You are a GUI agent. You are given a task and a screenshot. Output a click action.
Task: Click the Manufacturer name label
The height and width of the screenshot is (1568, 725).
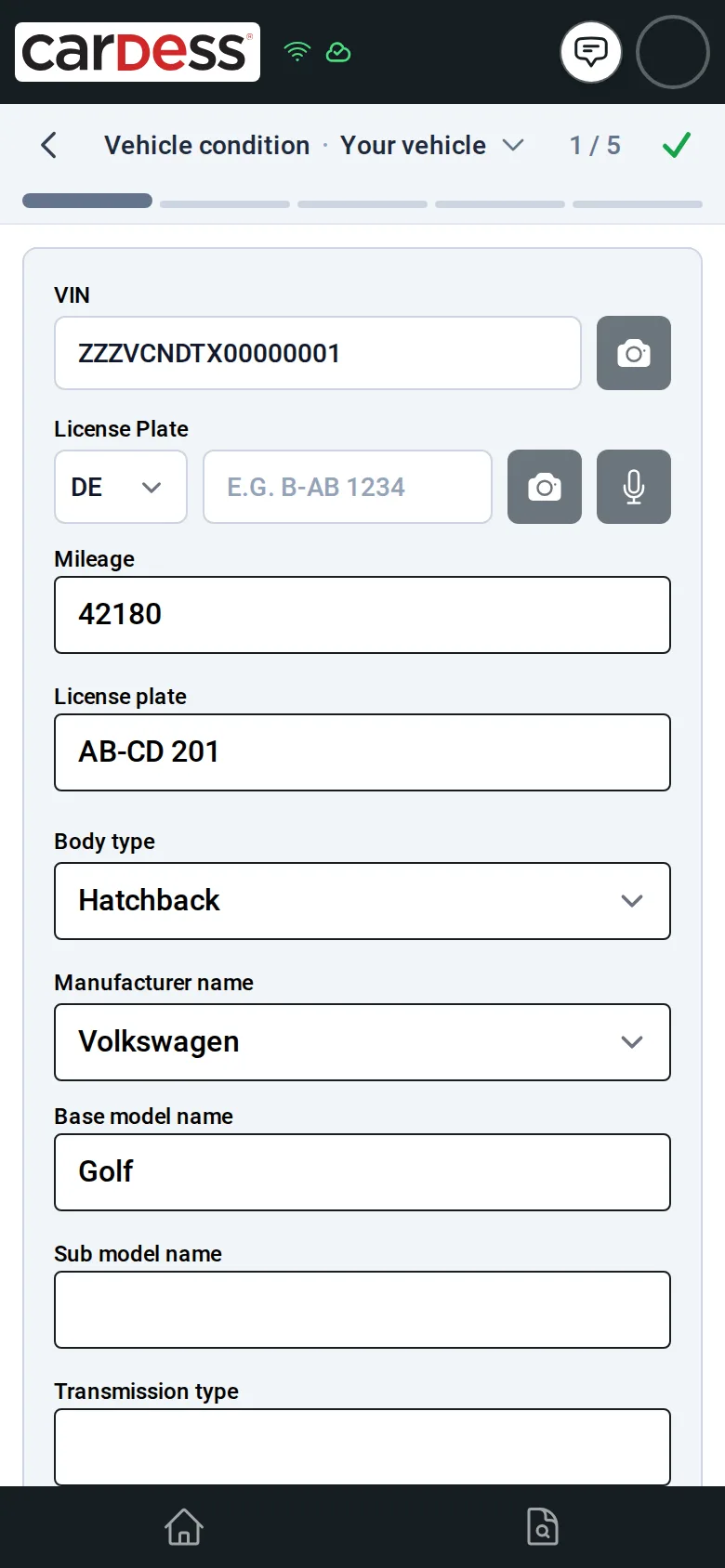tap(153, 982)
